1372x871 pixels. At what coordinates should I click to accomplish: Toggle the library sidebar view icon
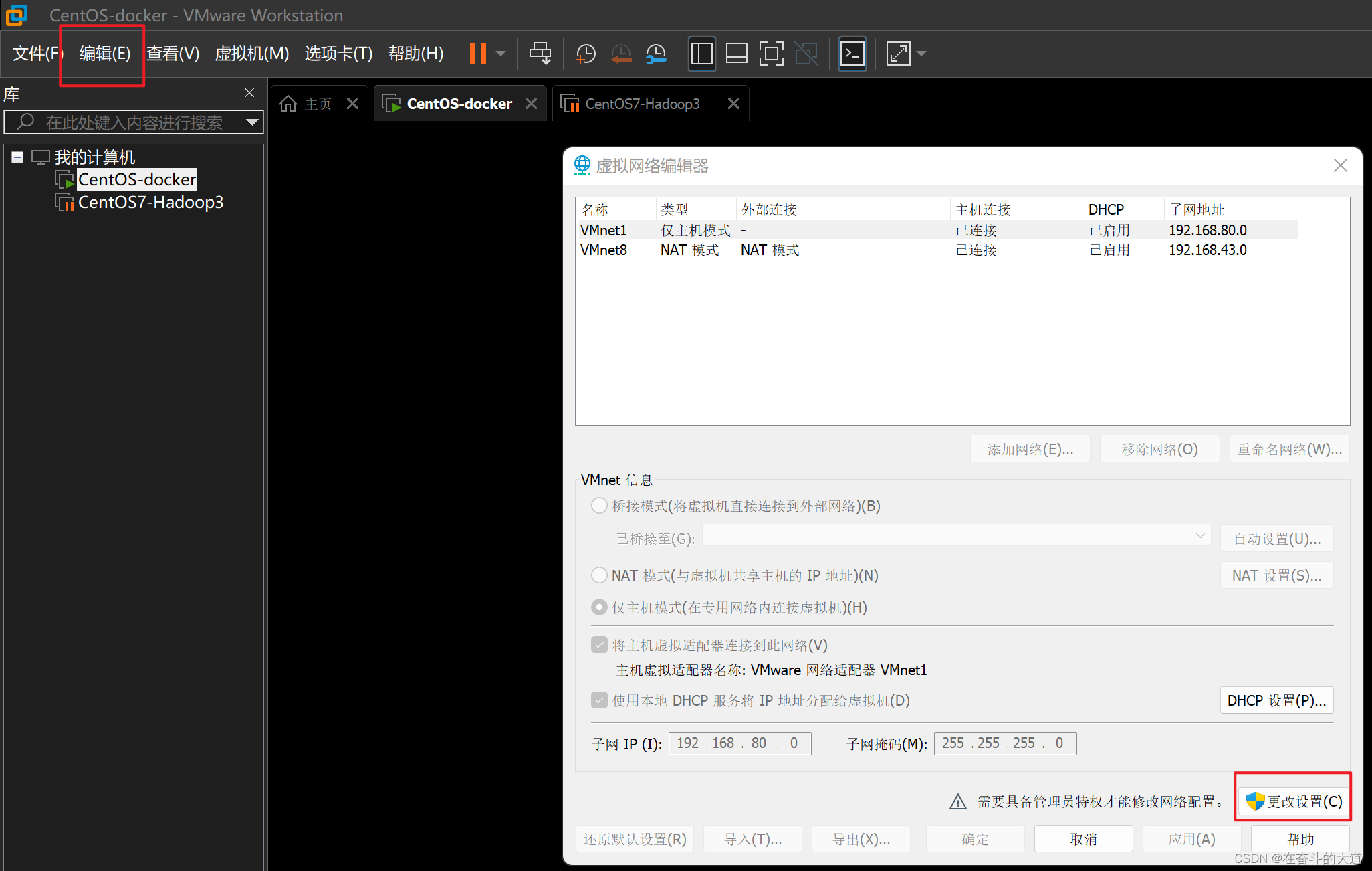point(701,54)
